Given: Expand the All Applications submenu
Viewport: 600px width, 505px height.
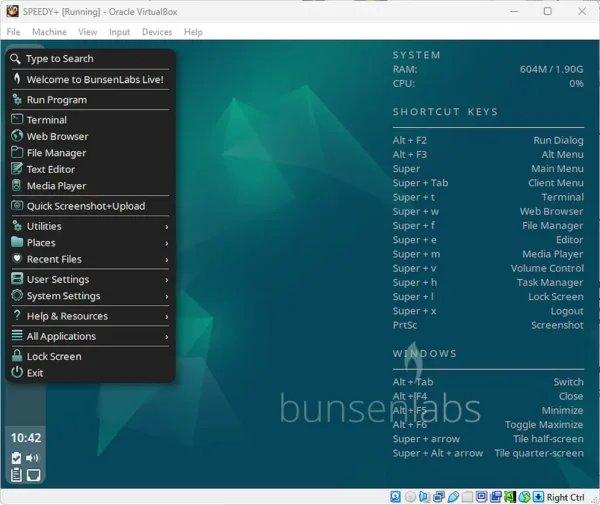Looking at the screenshot, I should coord(90,336).
